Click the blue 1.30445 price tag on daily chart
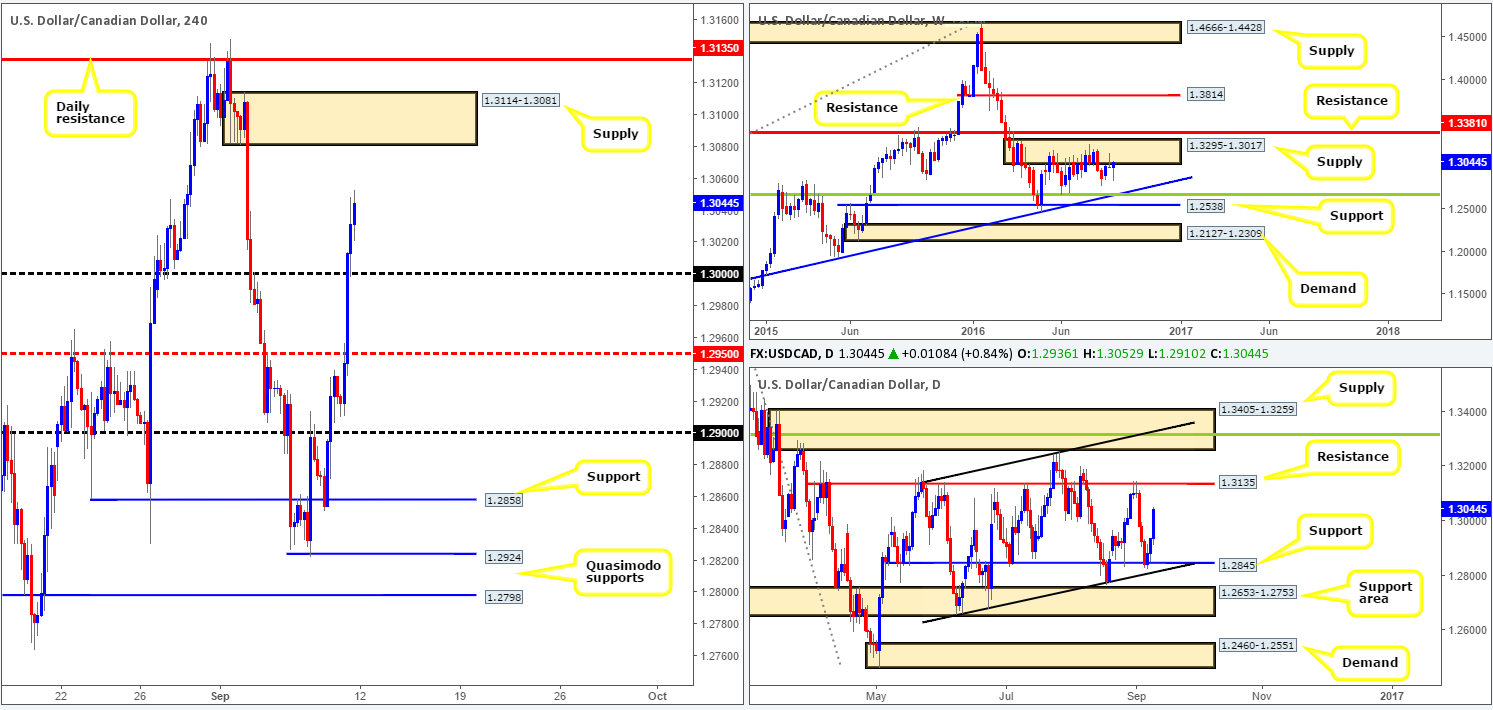1493x710 pixels. (1466, 508)
